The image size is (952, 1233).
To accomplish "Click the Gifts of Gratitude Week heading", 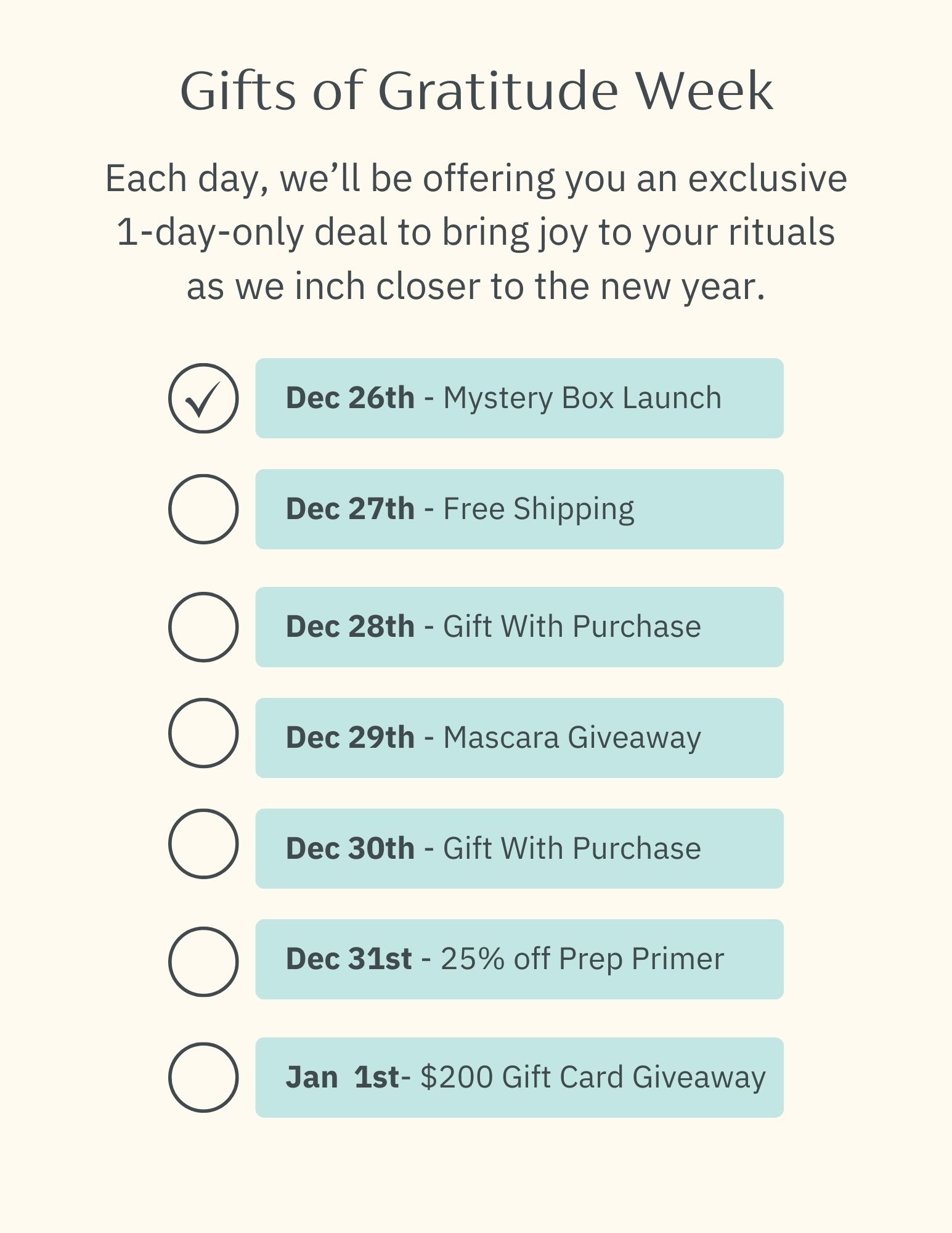I will click(x=476, y=91).
